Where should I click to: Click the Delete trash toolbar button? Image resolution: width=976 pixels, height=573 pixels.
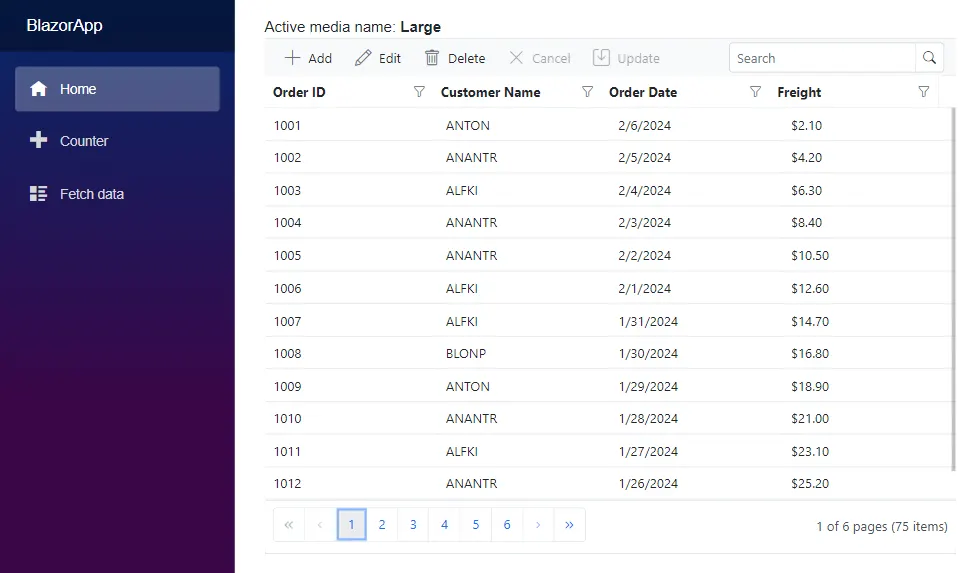[x=455, y=58]
